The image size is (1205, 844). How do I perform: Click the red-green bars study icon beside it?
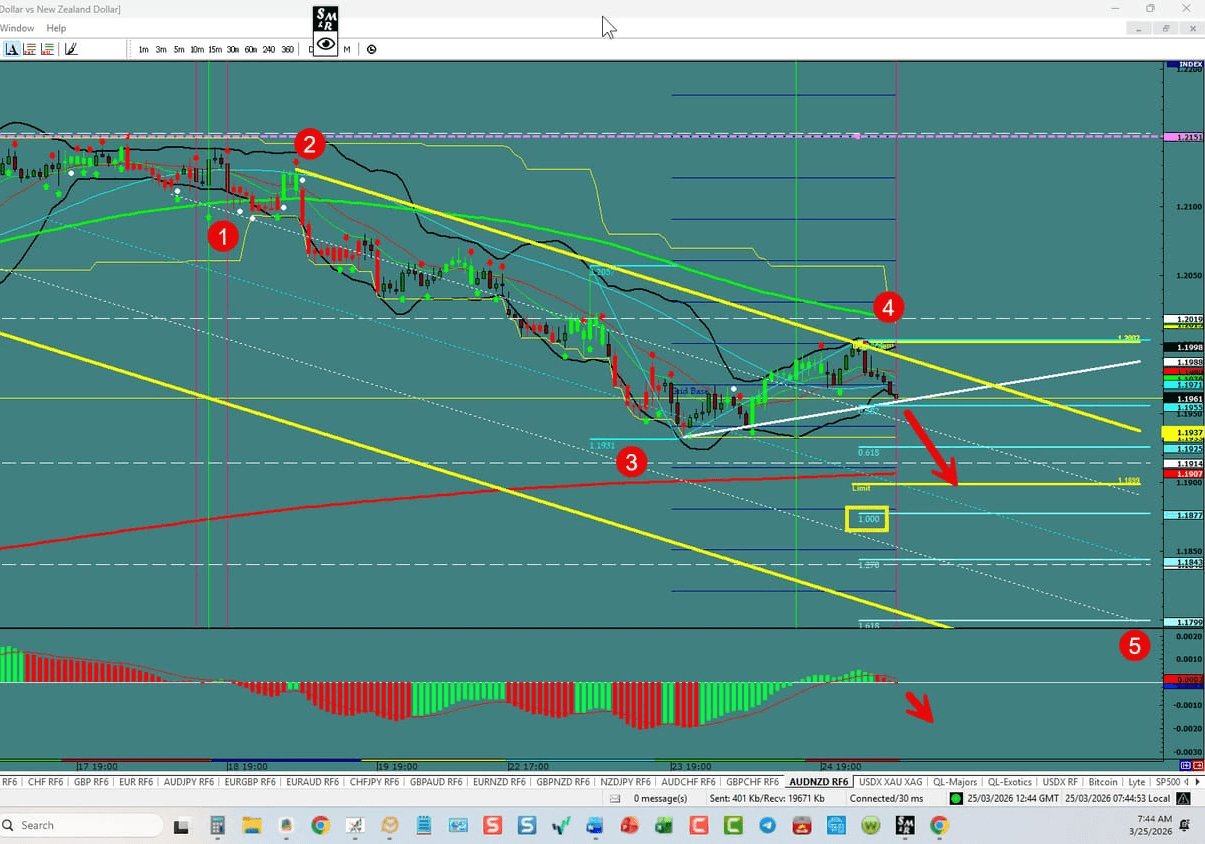[x=28, y=48]
